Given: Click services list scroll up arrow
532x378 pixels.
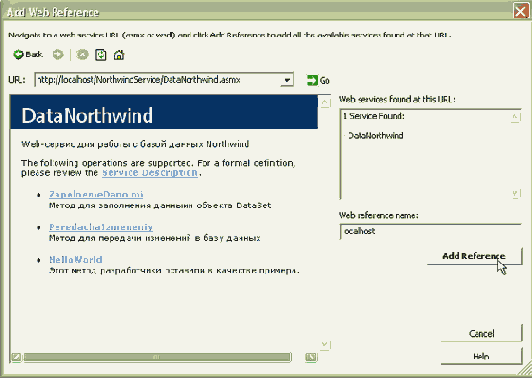Looking at the screenshot, I should pos(515,117).
